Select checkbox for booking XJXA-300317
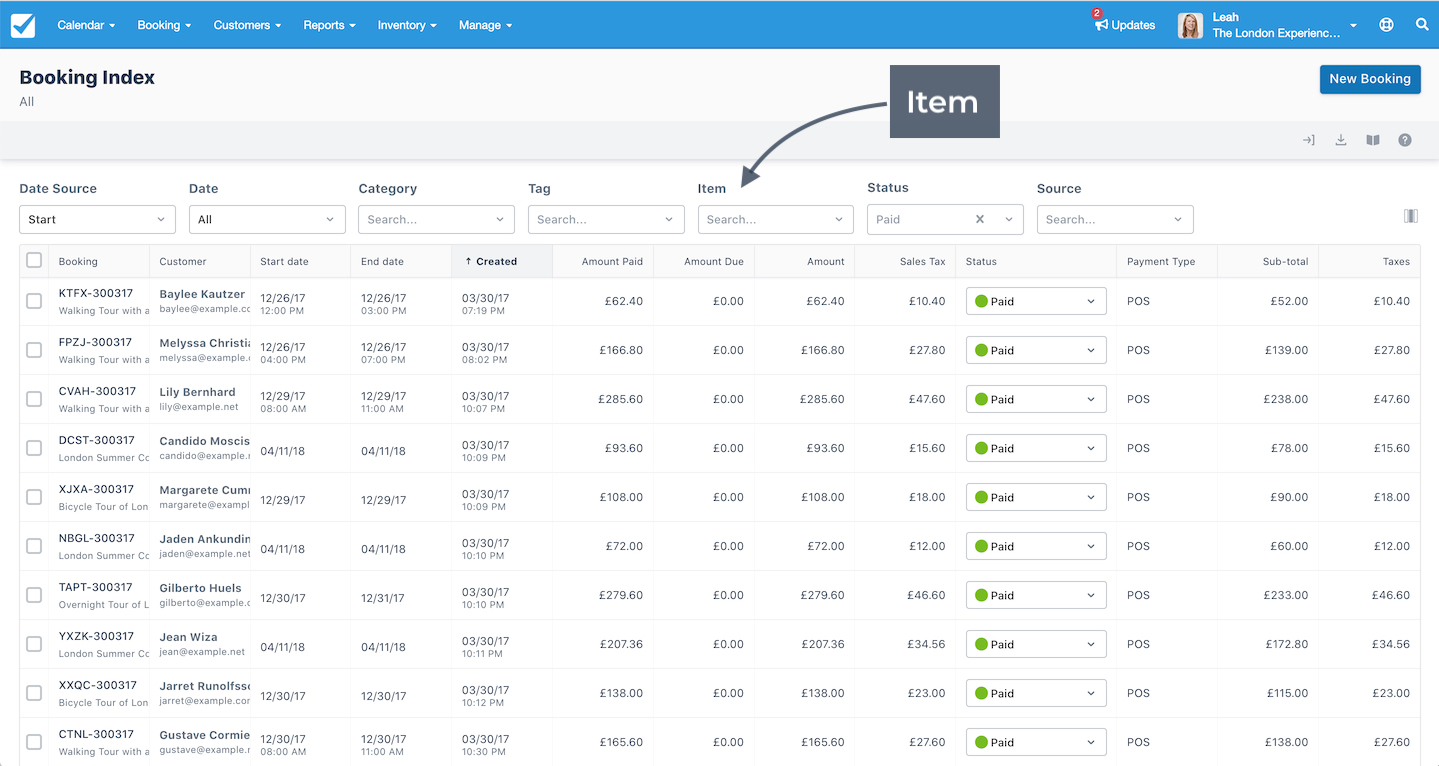This screenshot has height=766, width=1439. pos(34,497)
